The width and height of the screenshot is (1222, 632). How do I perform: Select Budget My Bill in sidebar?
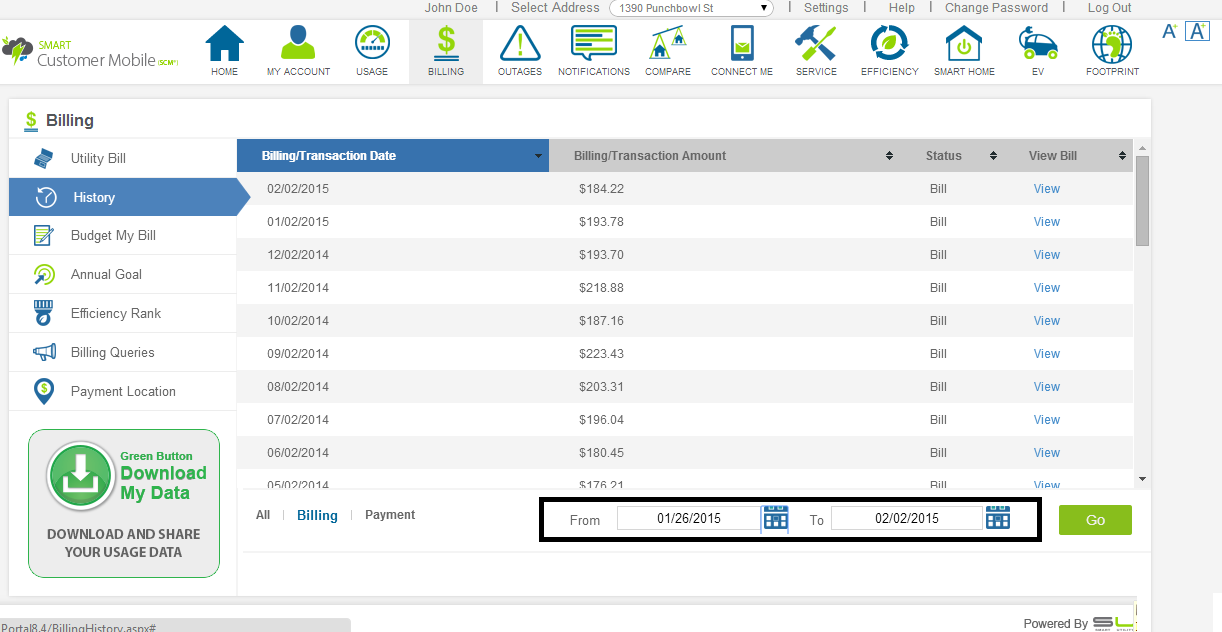[113, 236]
